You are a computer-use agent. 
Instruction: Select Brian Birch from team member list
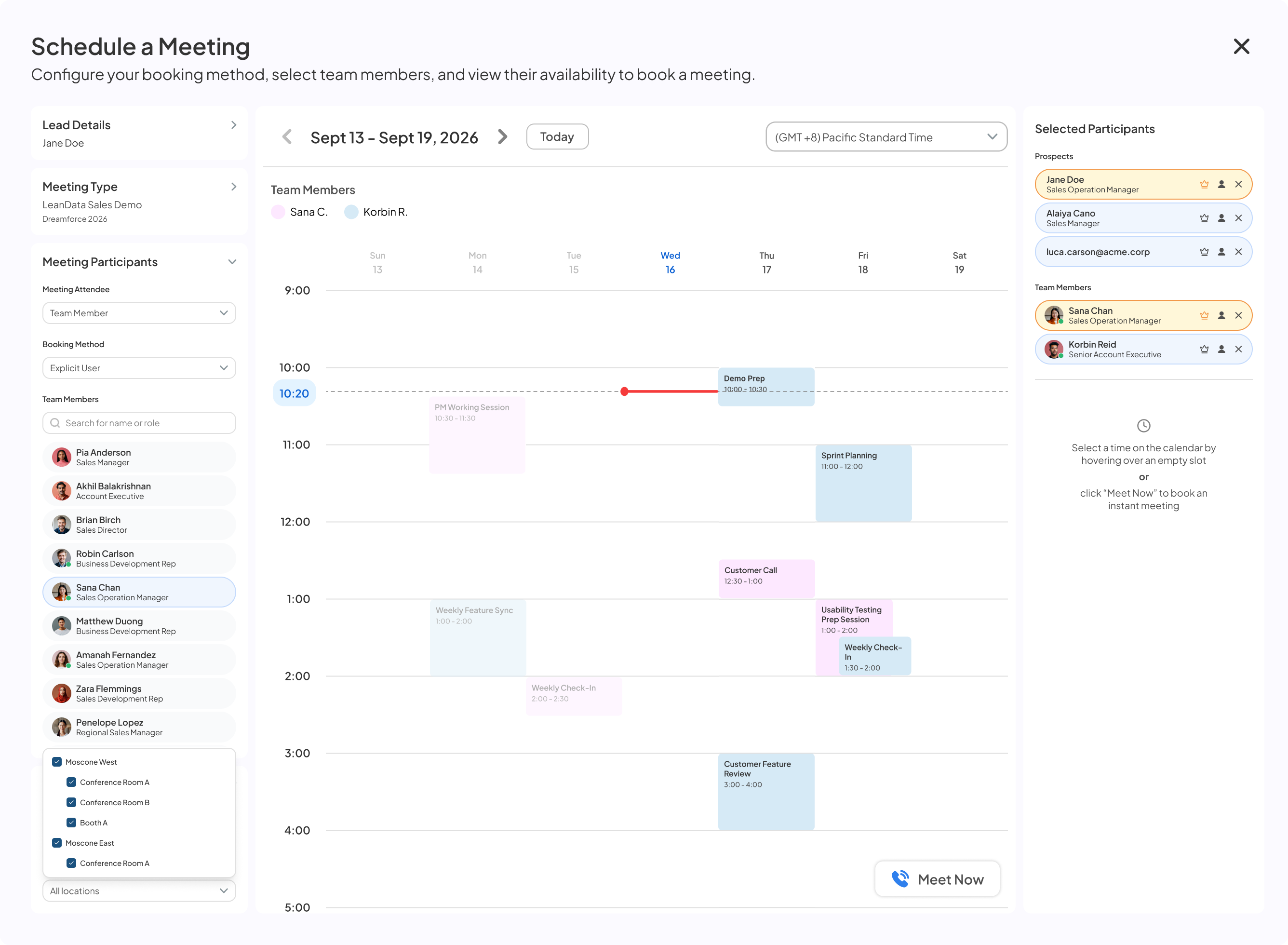[x=139, y=525]
